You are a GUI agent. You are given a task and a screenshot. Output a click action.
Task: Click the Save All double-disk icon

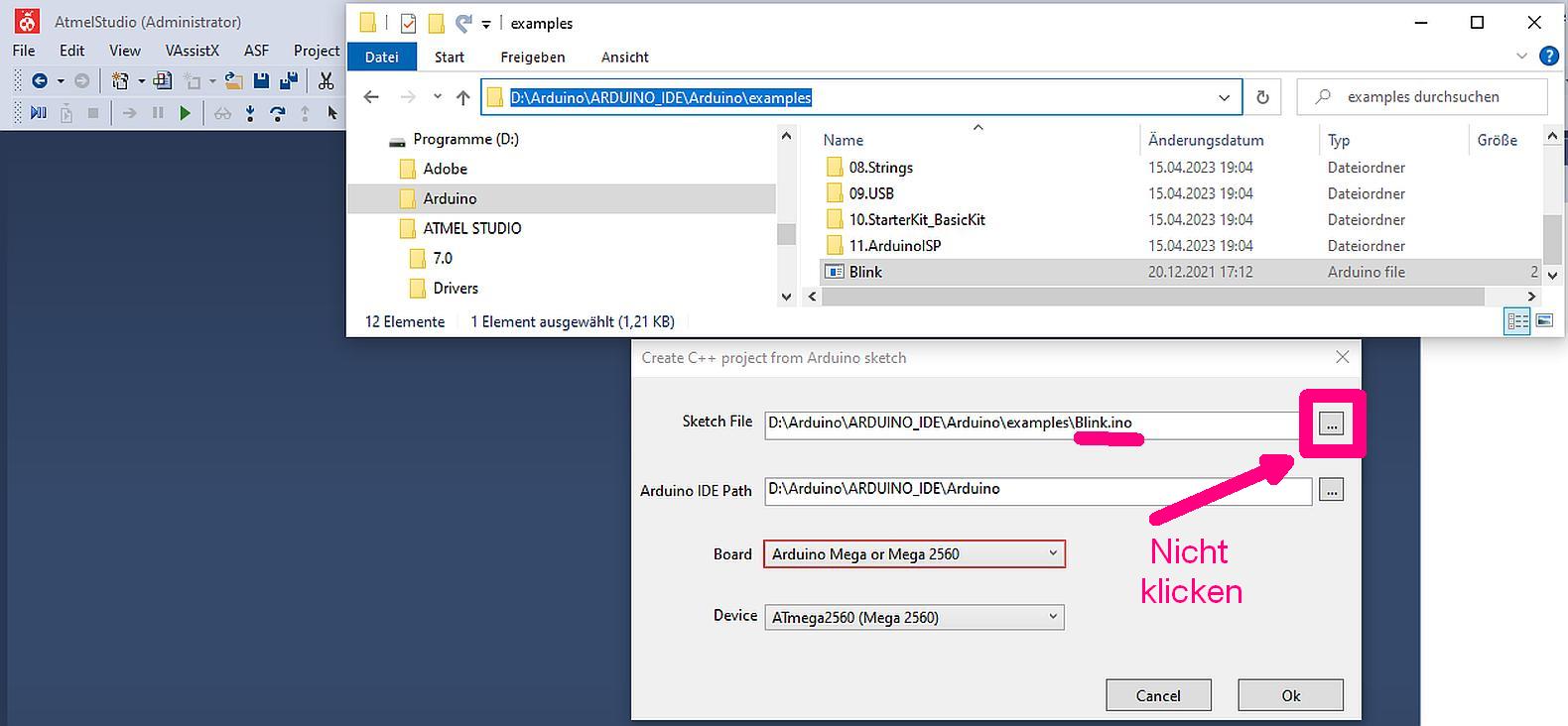coord(289,80)
